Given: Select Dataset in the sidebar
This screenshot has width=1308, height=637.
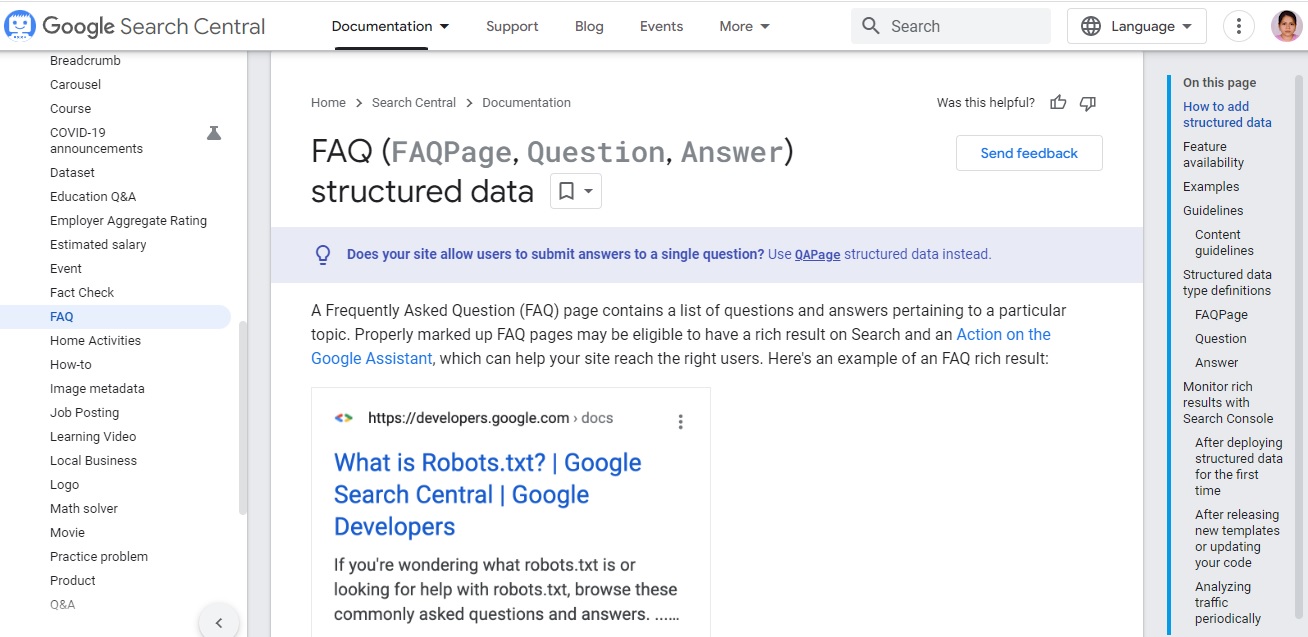Looking at the screenshot, I should click(72, 173).
